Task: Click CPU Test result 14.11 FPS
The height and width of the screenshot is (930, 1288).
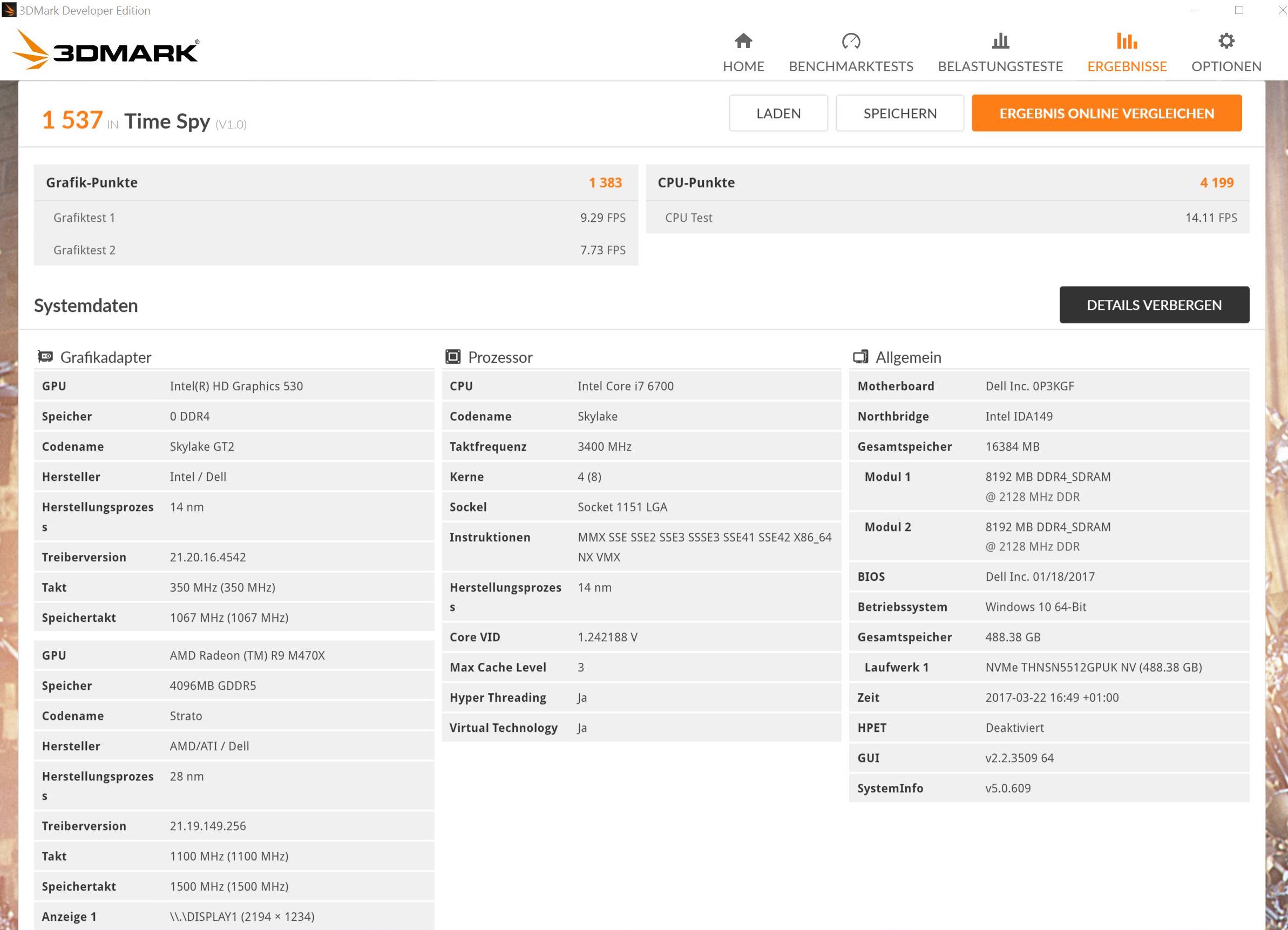Action: click(x=1211, y=218)
